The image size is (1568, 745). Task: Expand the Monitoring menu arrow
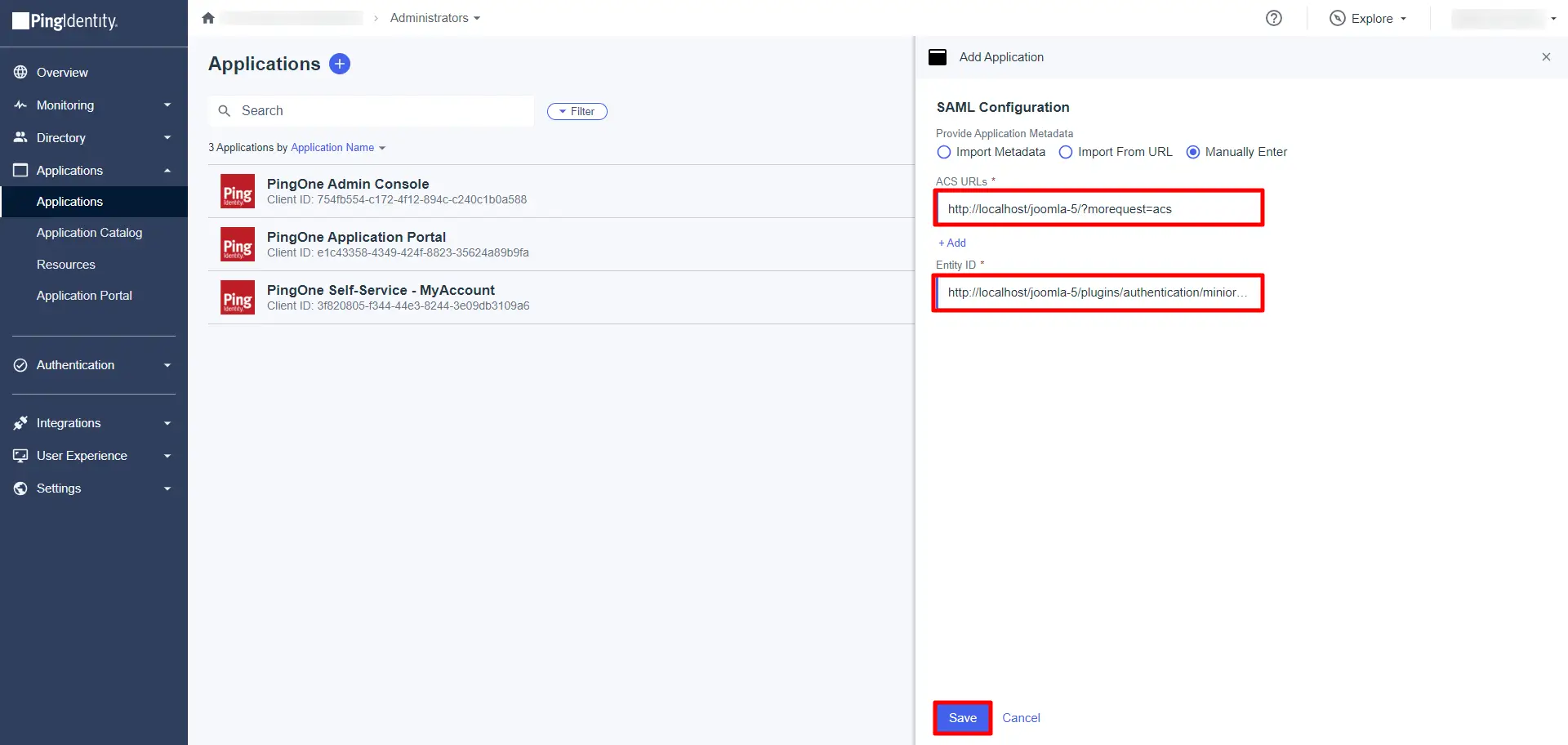[x=167, y=105]
